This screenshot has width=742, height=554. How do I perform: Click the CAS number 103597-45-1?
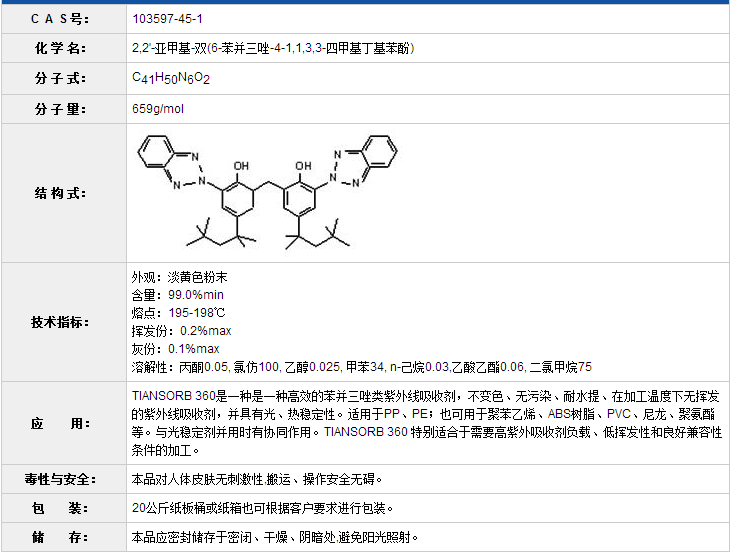[x=168, y=19]
